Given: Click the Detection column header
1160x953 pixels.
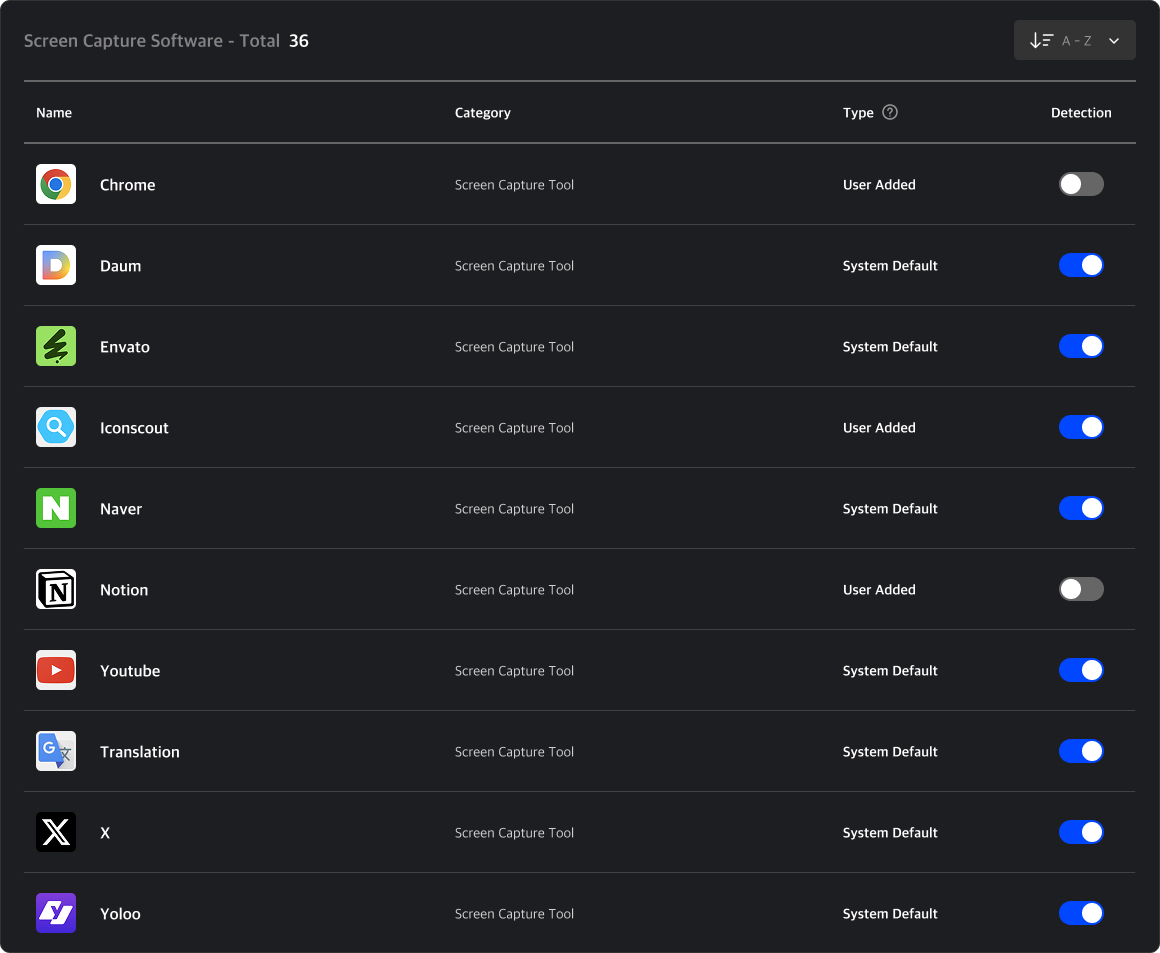Looking at the screenshot, I should coord(1081,113).
